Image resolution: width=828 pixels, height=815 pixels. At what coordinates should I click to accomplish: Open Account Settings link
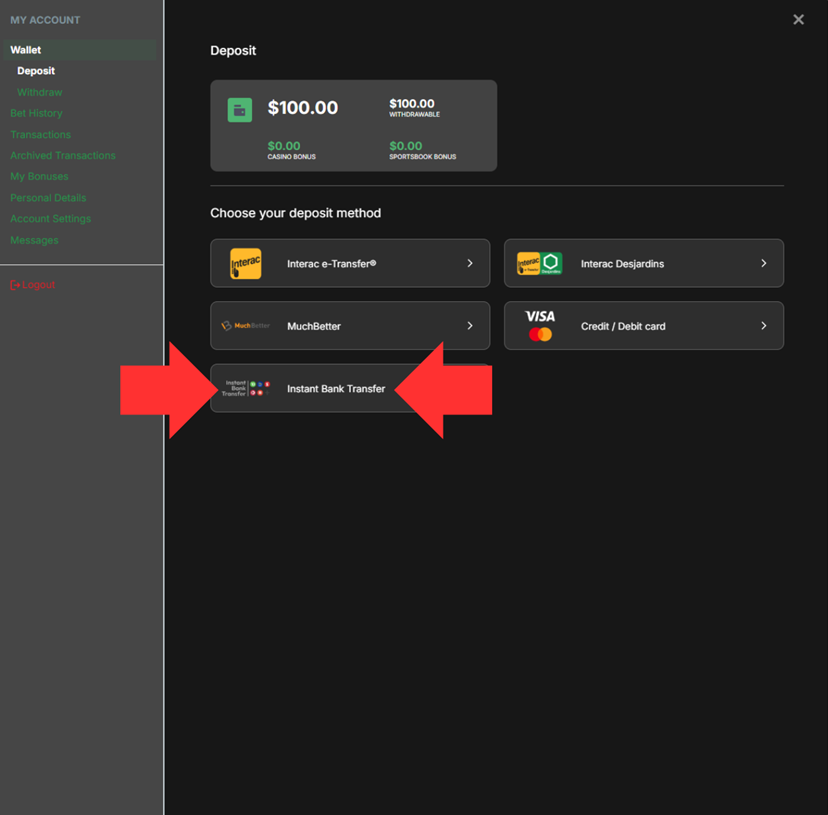50,219
